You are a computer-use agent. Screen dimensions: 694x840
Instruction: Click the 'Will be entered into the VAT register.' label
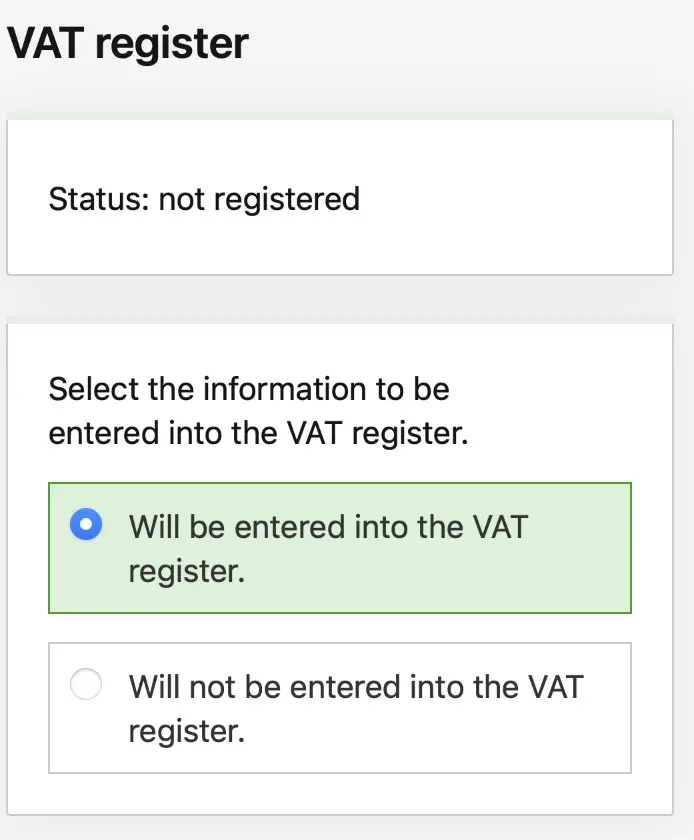[x=329, y=549]
